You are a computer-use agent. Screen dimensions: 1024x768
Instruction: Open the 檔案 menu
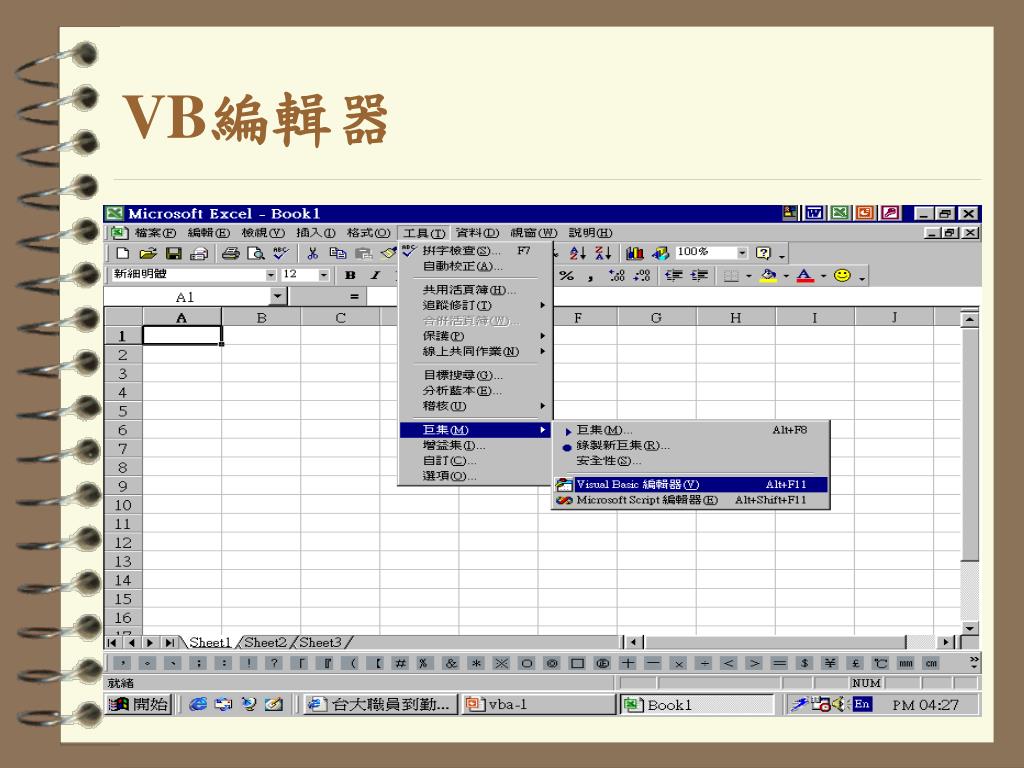[155, 232]
